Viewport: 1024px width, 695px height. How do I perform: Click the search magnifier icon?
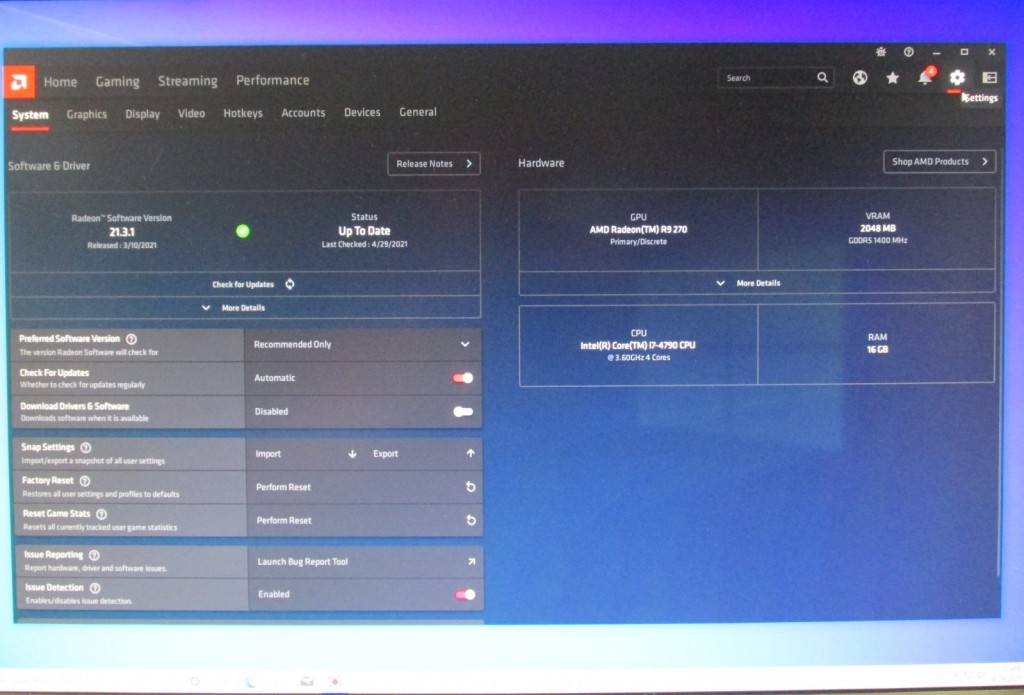click(x=822, y=78)
